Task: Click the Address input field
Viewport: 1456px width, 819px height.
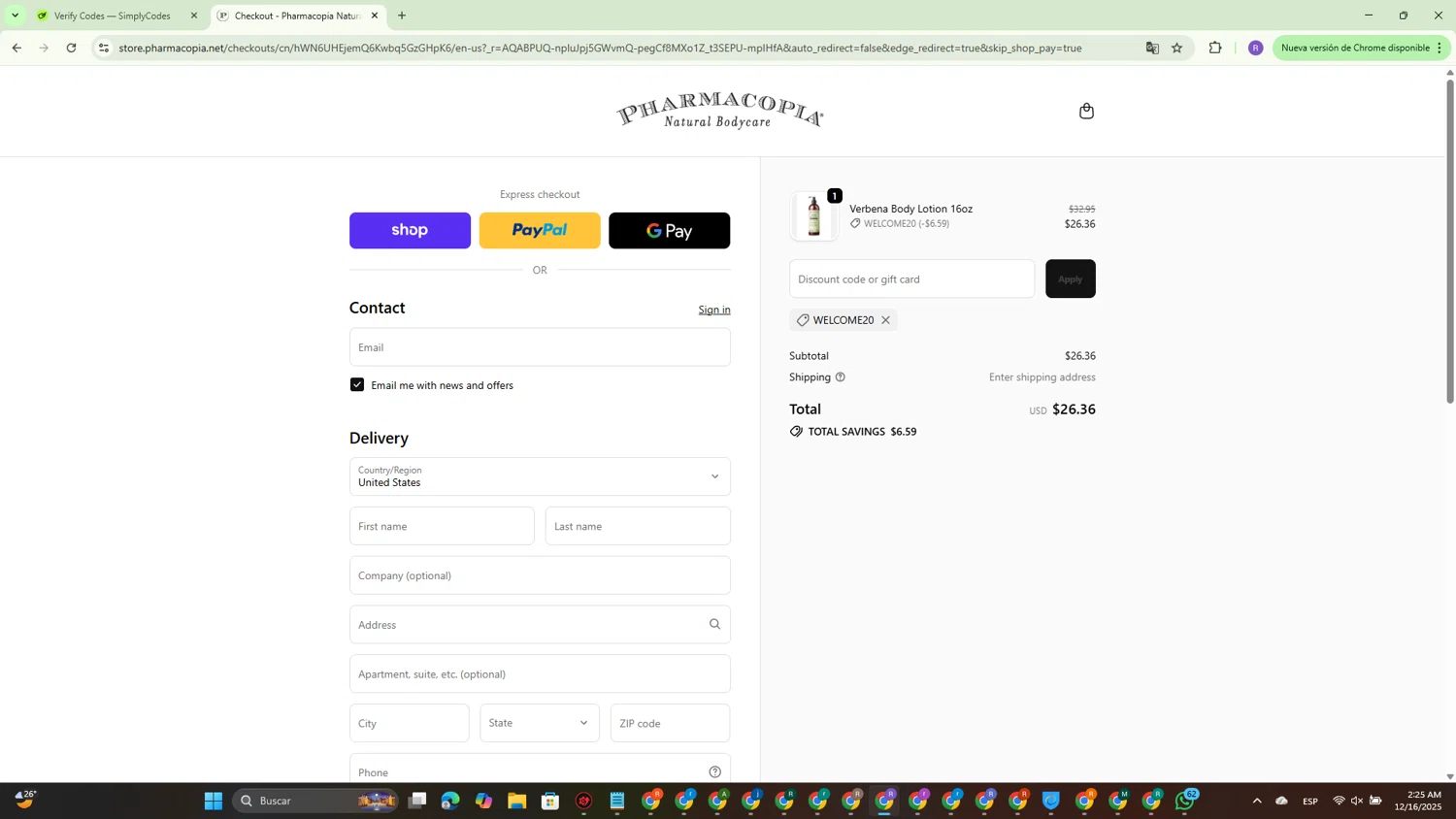Action: tap(540, 625)
